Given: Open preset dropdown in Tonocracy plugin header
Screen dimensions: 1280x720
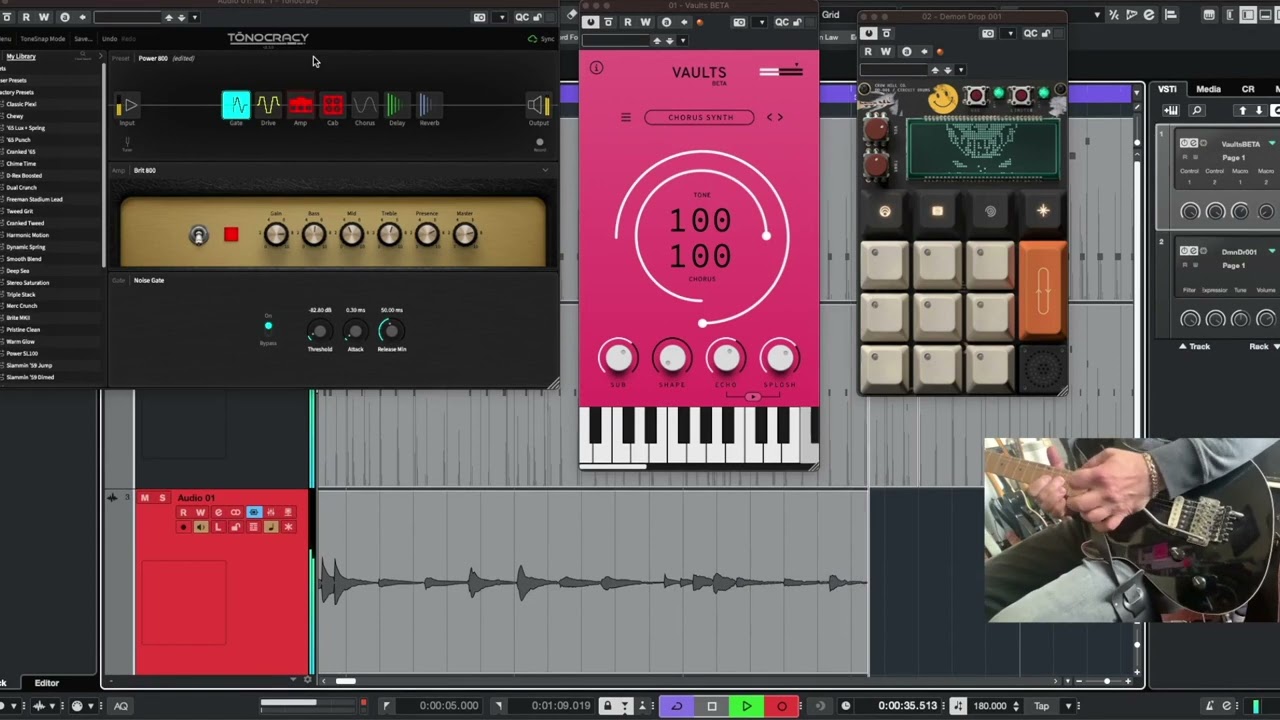Looking at the screenshot, I should [195, 17].
